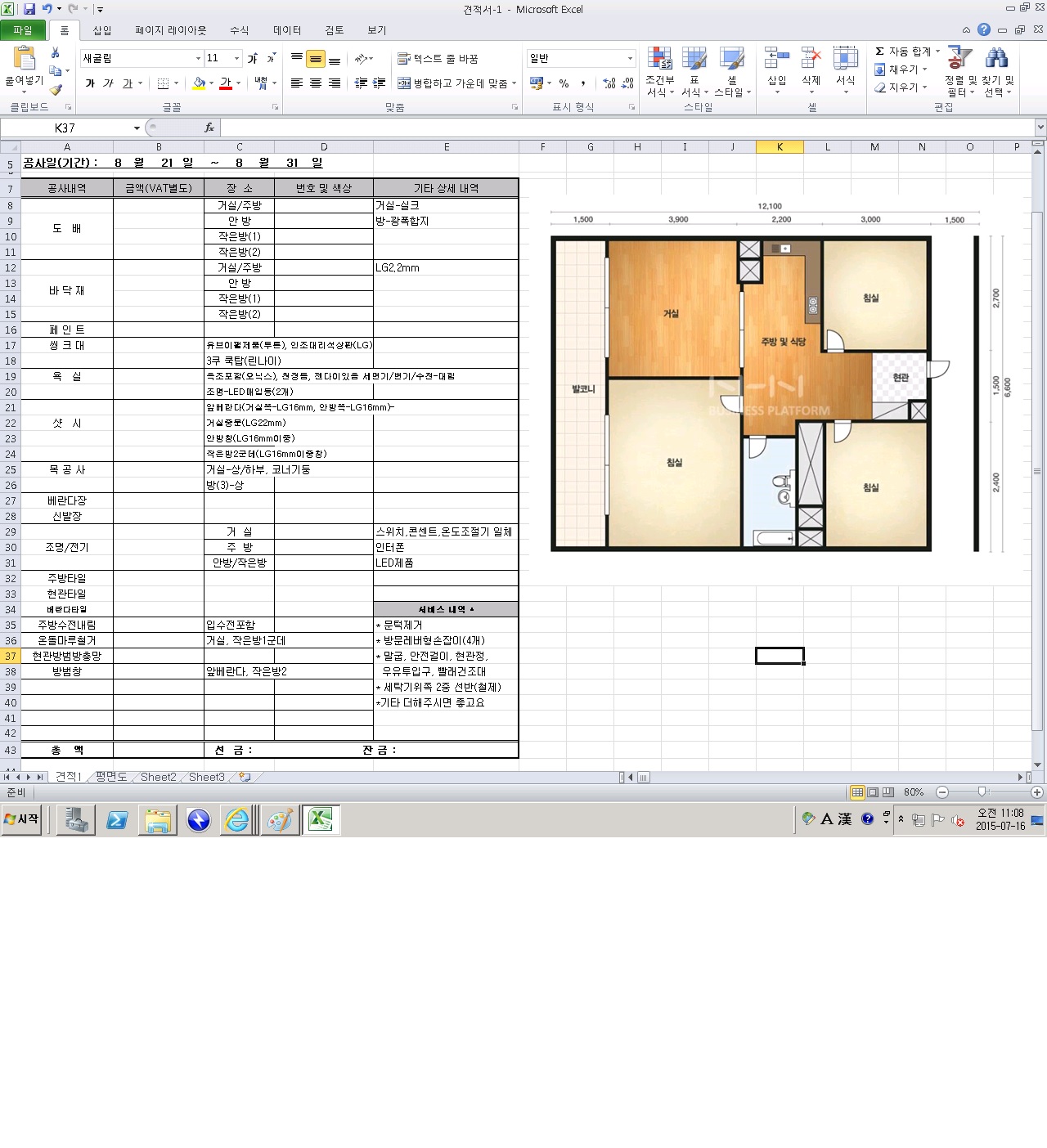The height and width of the screenshot is (1148, 1047).
Task: Select the Format Painter brush icon
Action: point(56,90)
